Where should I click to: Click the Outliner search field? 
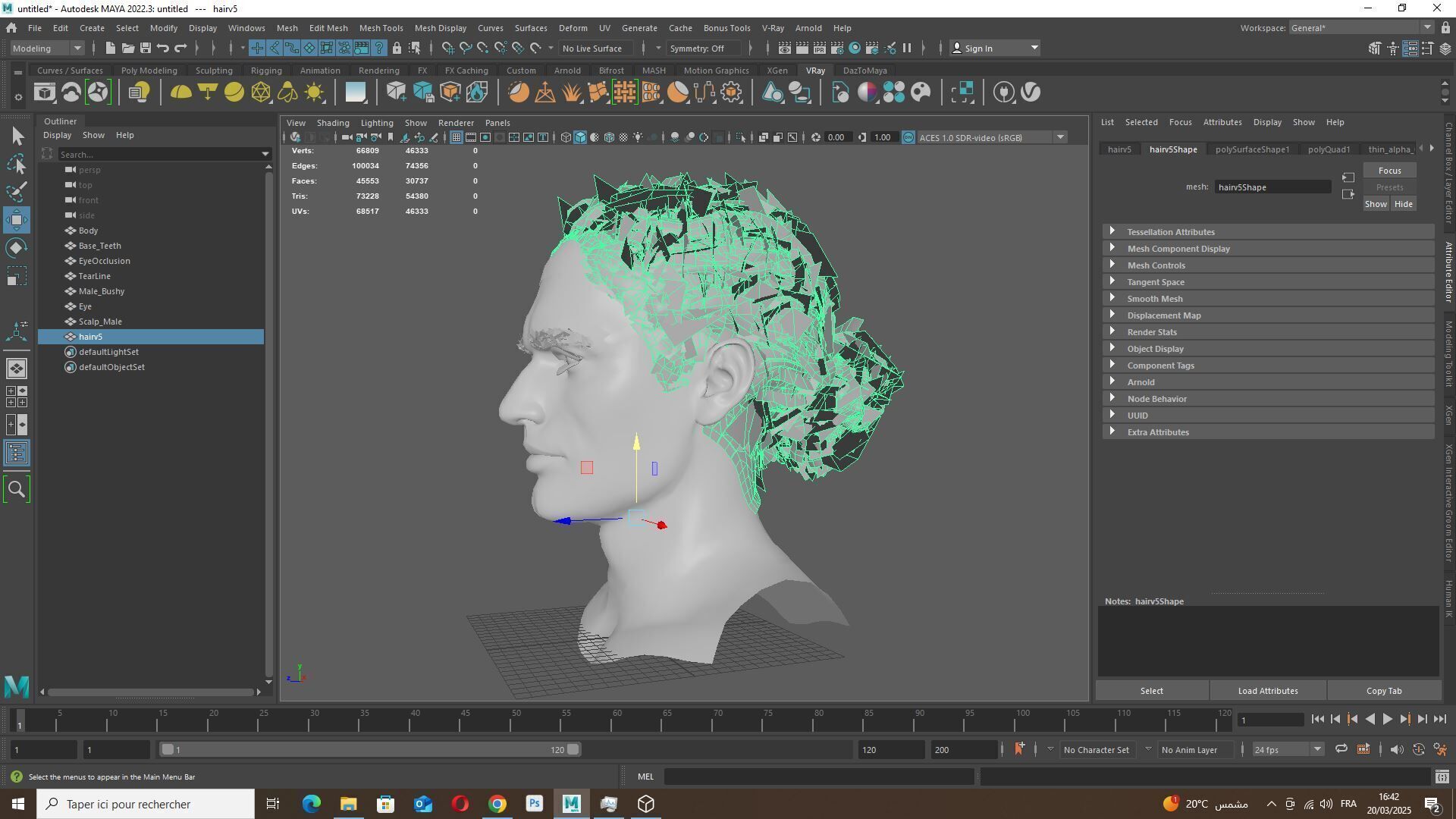pyautogui.click(x=159, y=154)
